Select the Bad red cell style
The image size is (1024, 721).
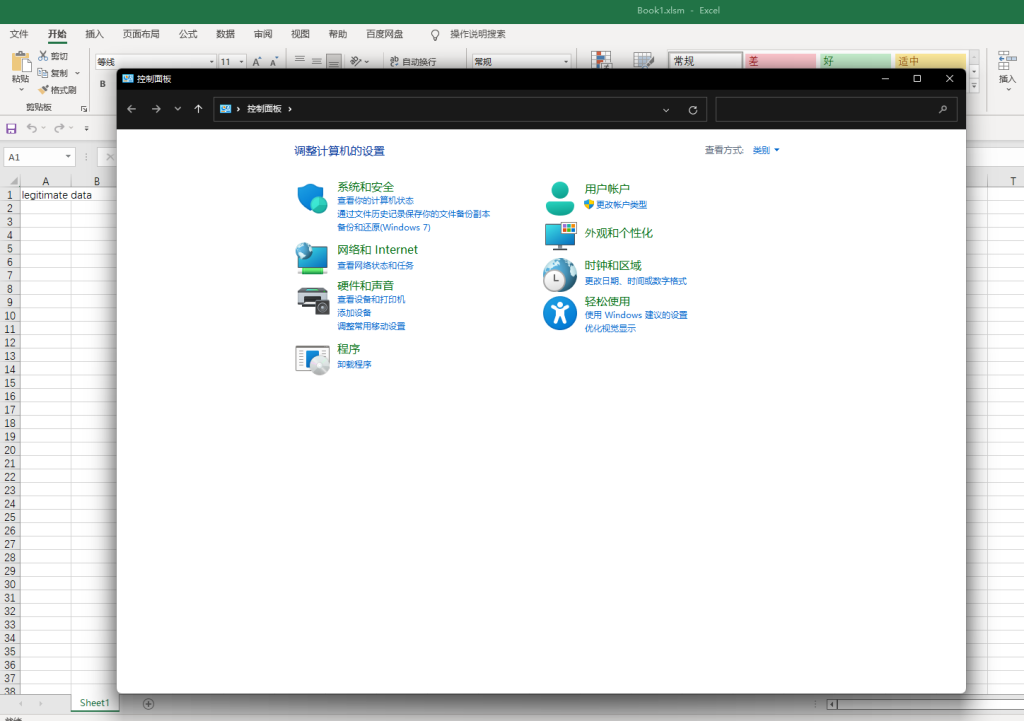coord(780,61)
